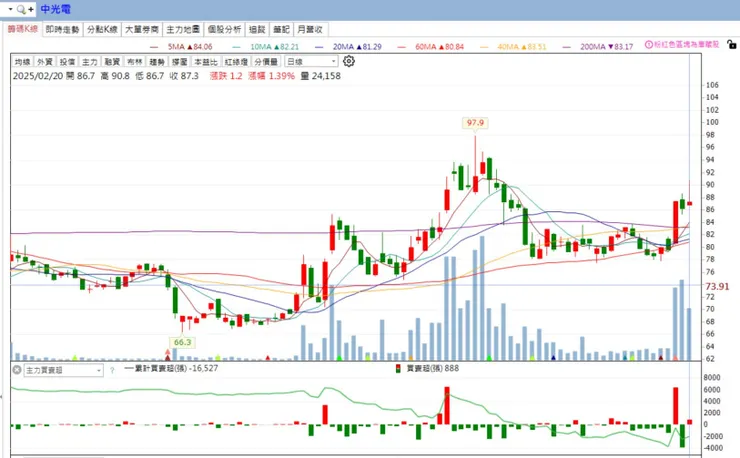Click the 累計買賣超(張) -16,527 legend

click(171, 368)
